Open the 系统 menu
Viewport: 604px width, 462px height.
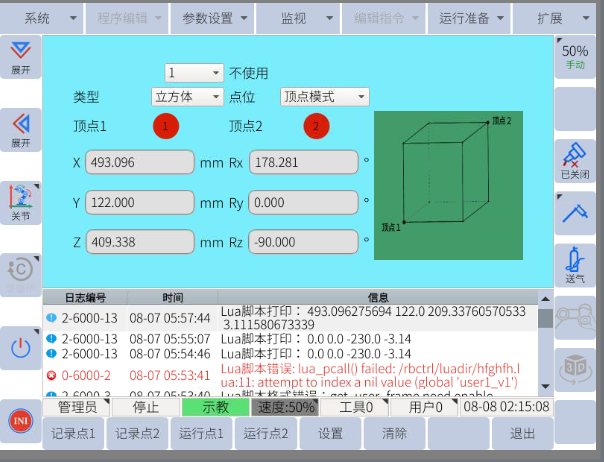click(x=42, y=18)
